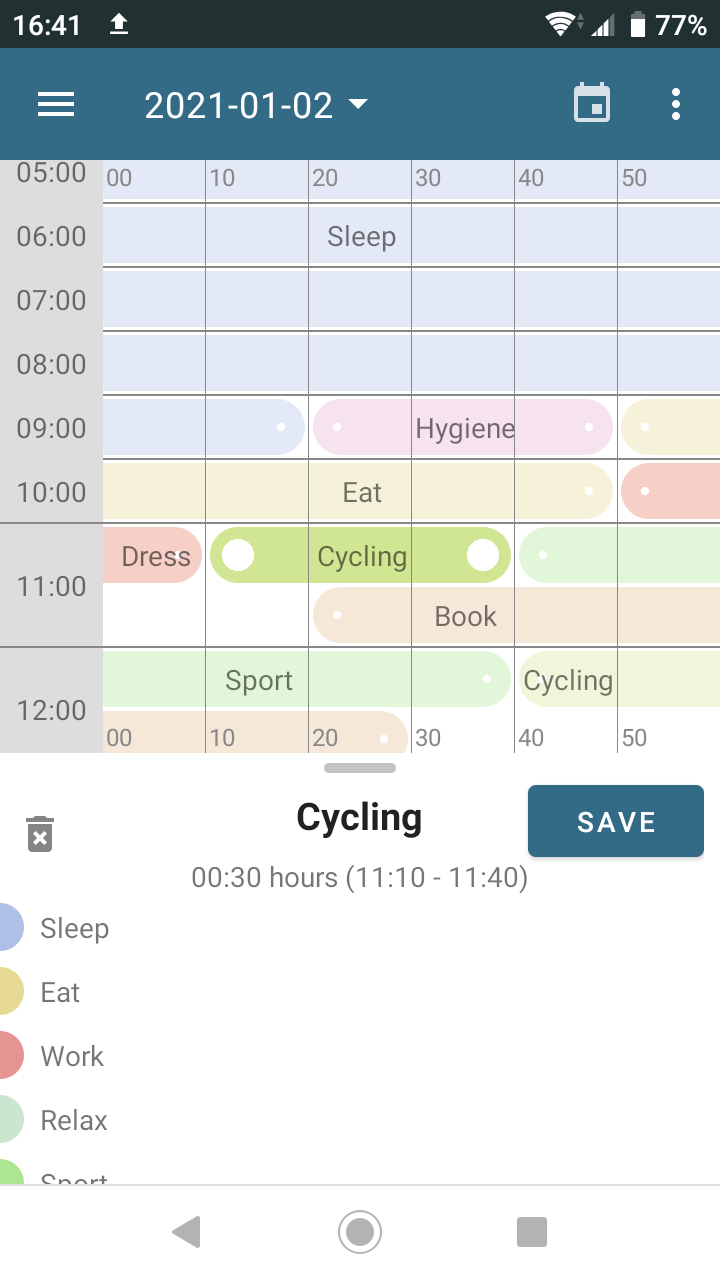Delete the Cycling entry with trash icon
720x1280 pixels.
[x=40, y=834]
